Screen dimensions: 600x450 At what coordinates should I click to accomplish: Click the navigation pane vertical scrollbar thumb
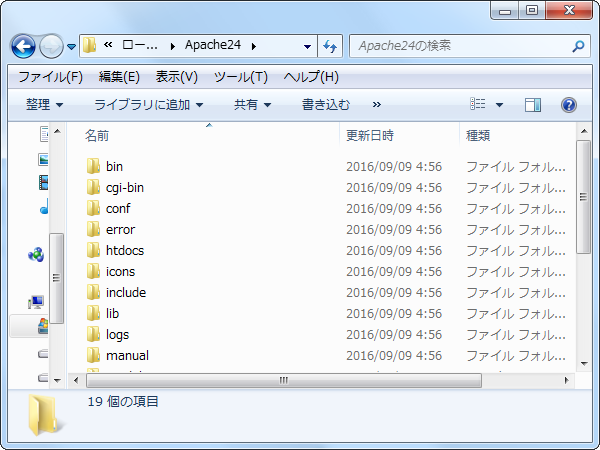coord(57,278)
